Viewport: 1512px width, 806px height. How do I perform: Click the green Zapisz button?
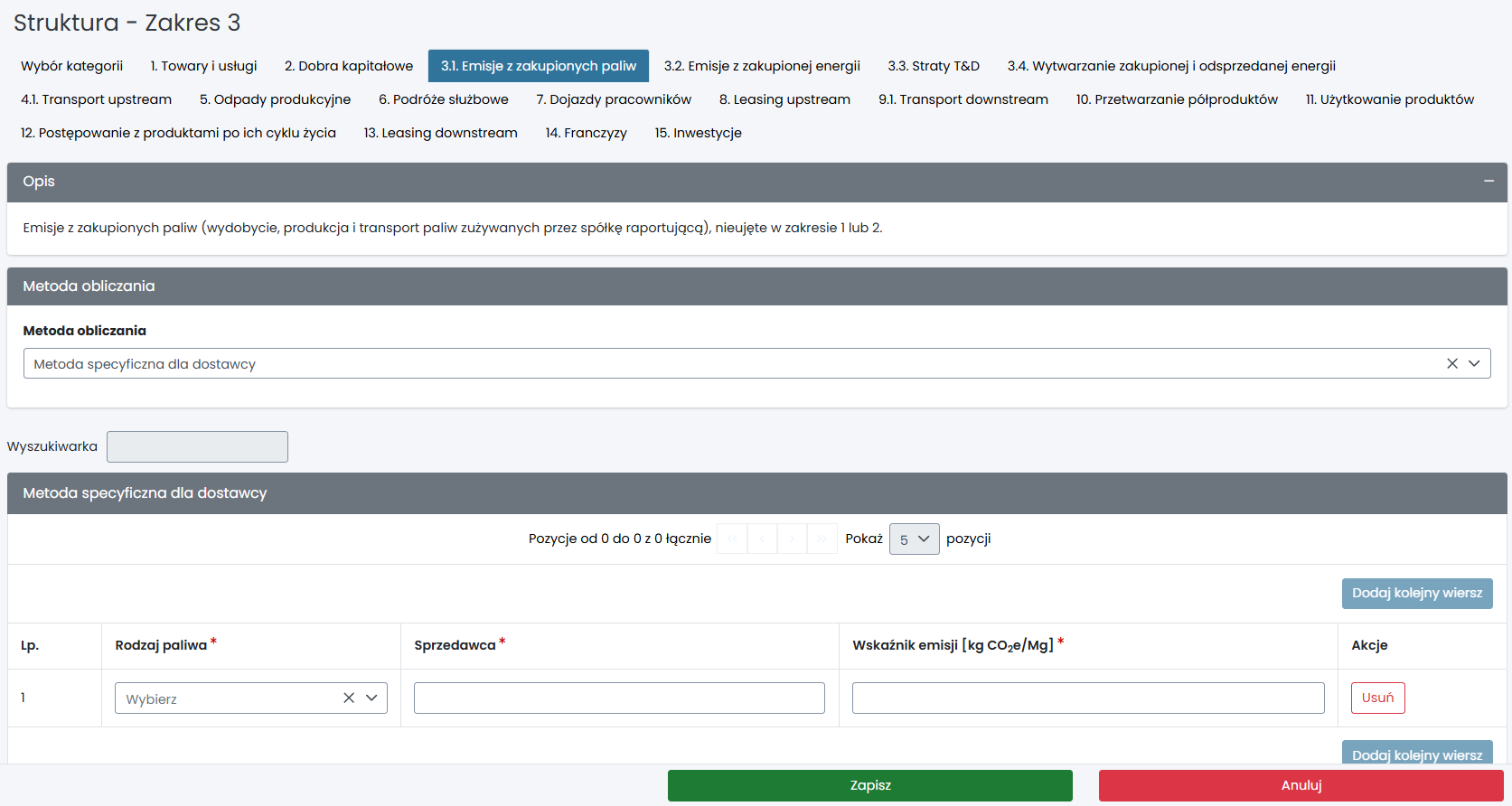click(869, 785)
